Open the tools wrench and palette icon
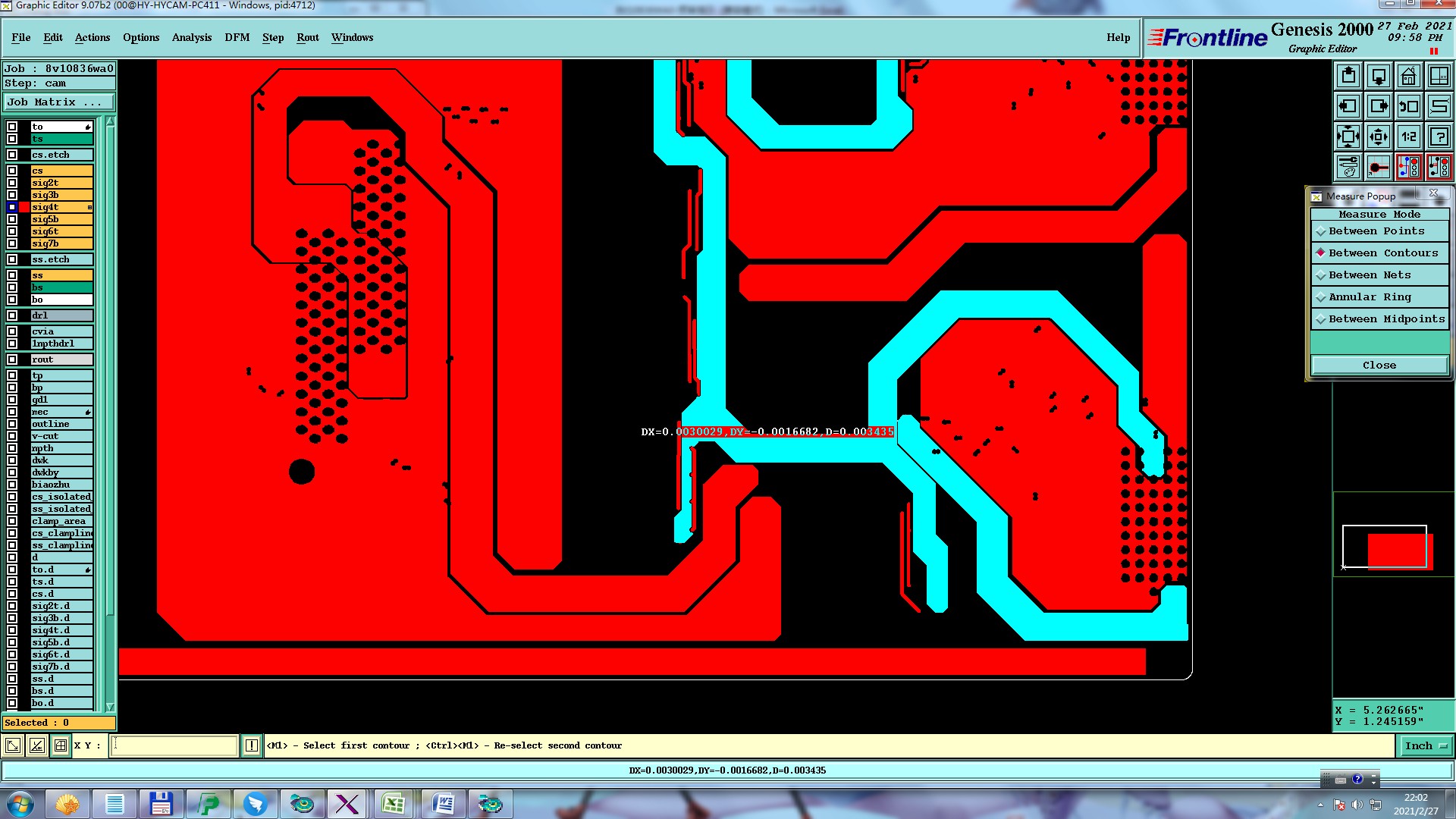This screenshot has width=1456, height=819. click(1348, 167)
